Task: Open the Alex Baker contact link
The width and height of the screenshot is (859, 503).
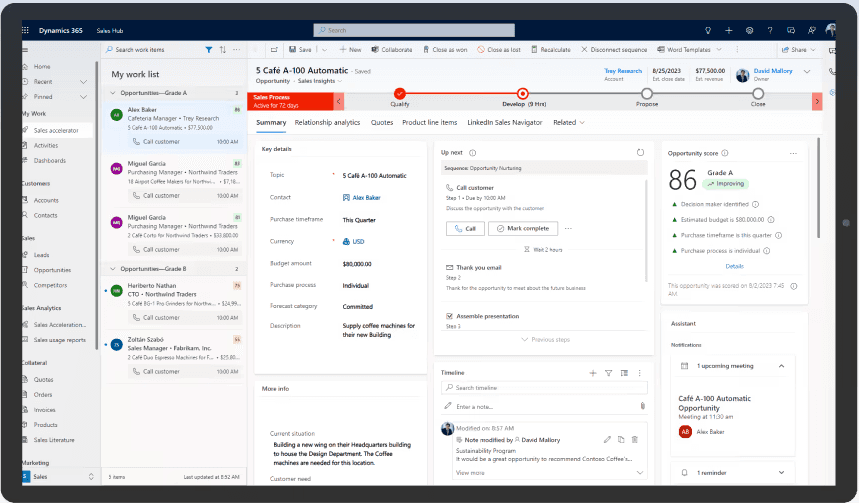Action: 366,198
